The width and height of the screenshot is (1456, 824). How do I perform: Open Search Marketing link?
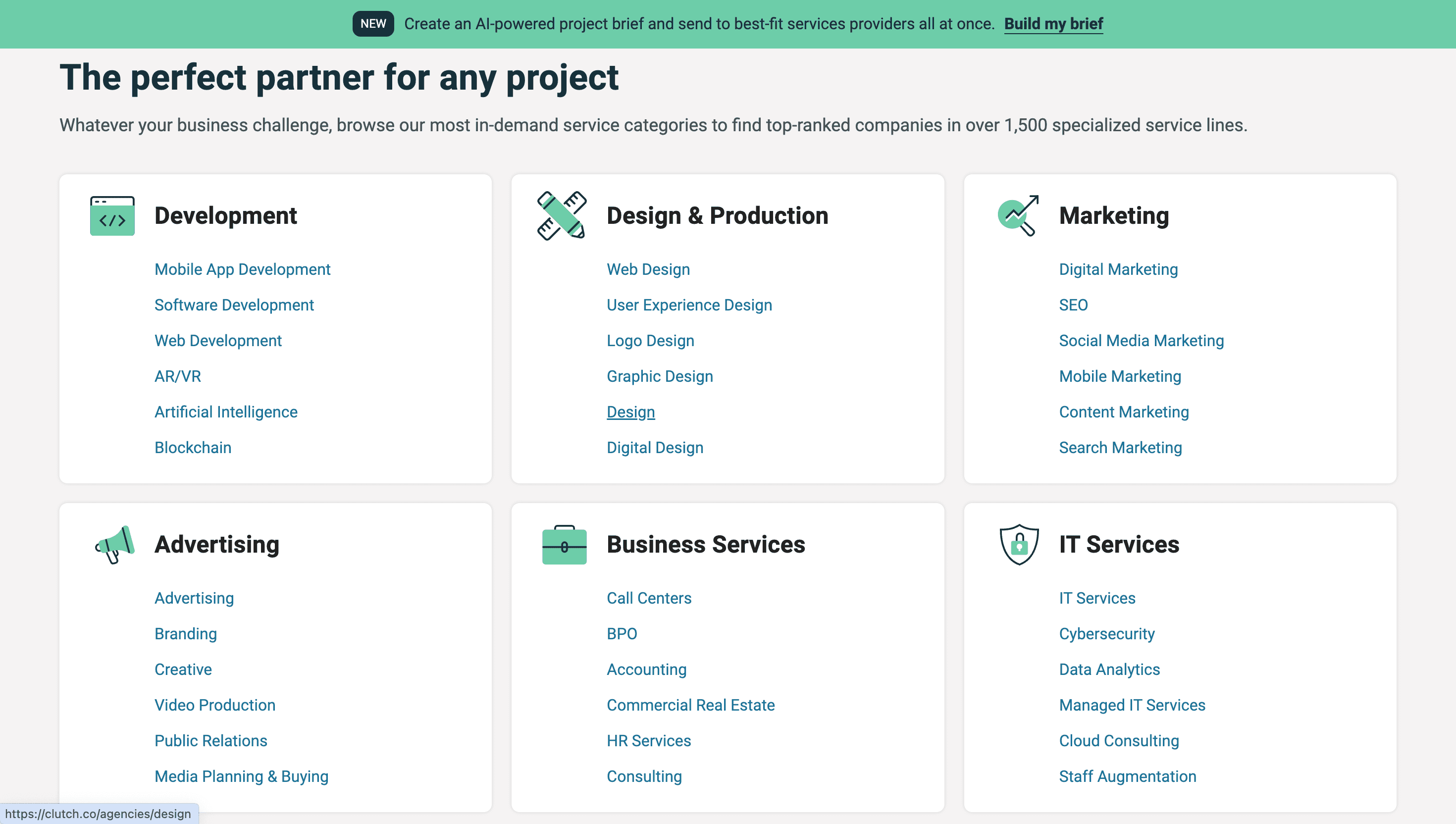(1120, 448)
